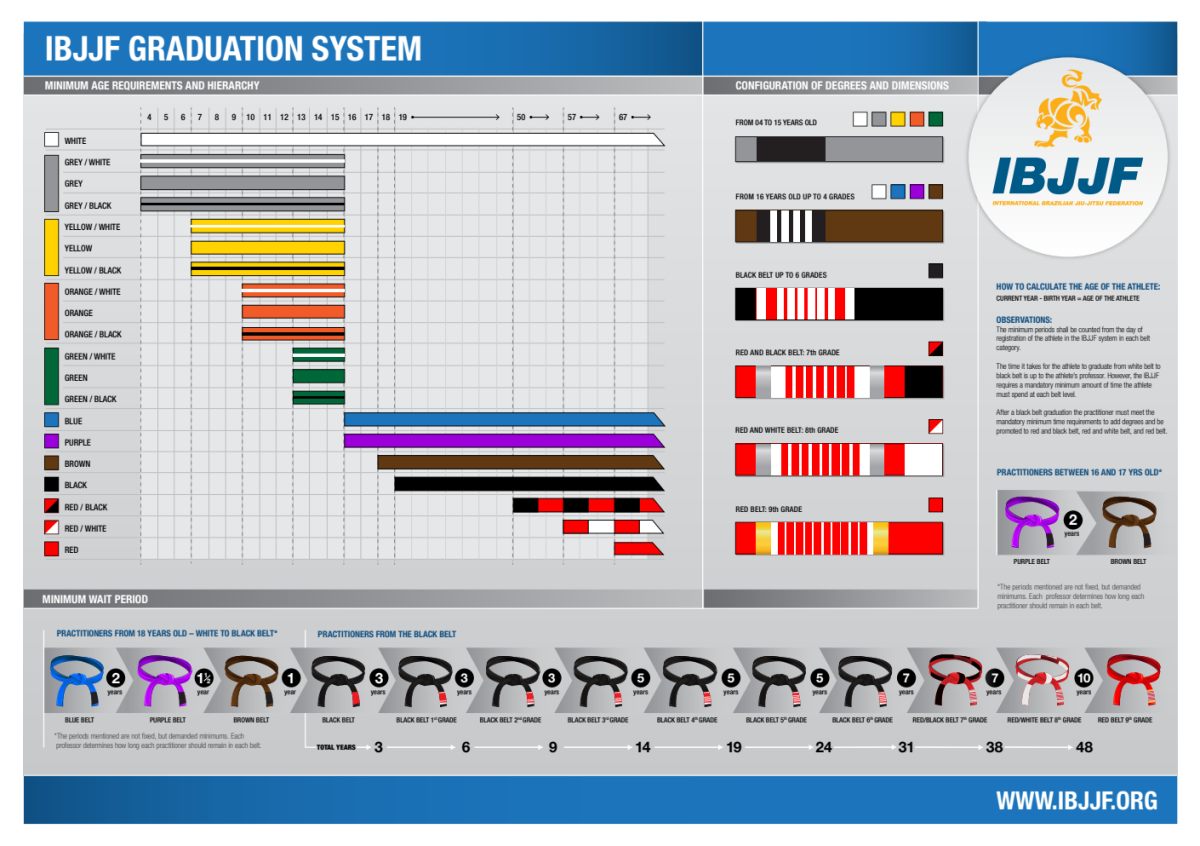
Task: Click the red and white 8th grade belt diagram
Action: tap(839, 460)
